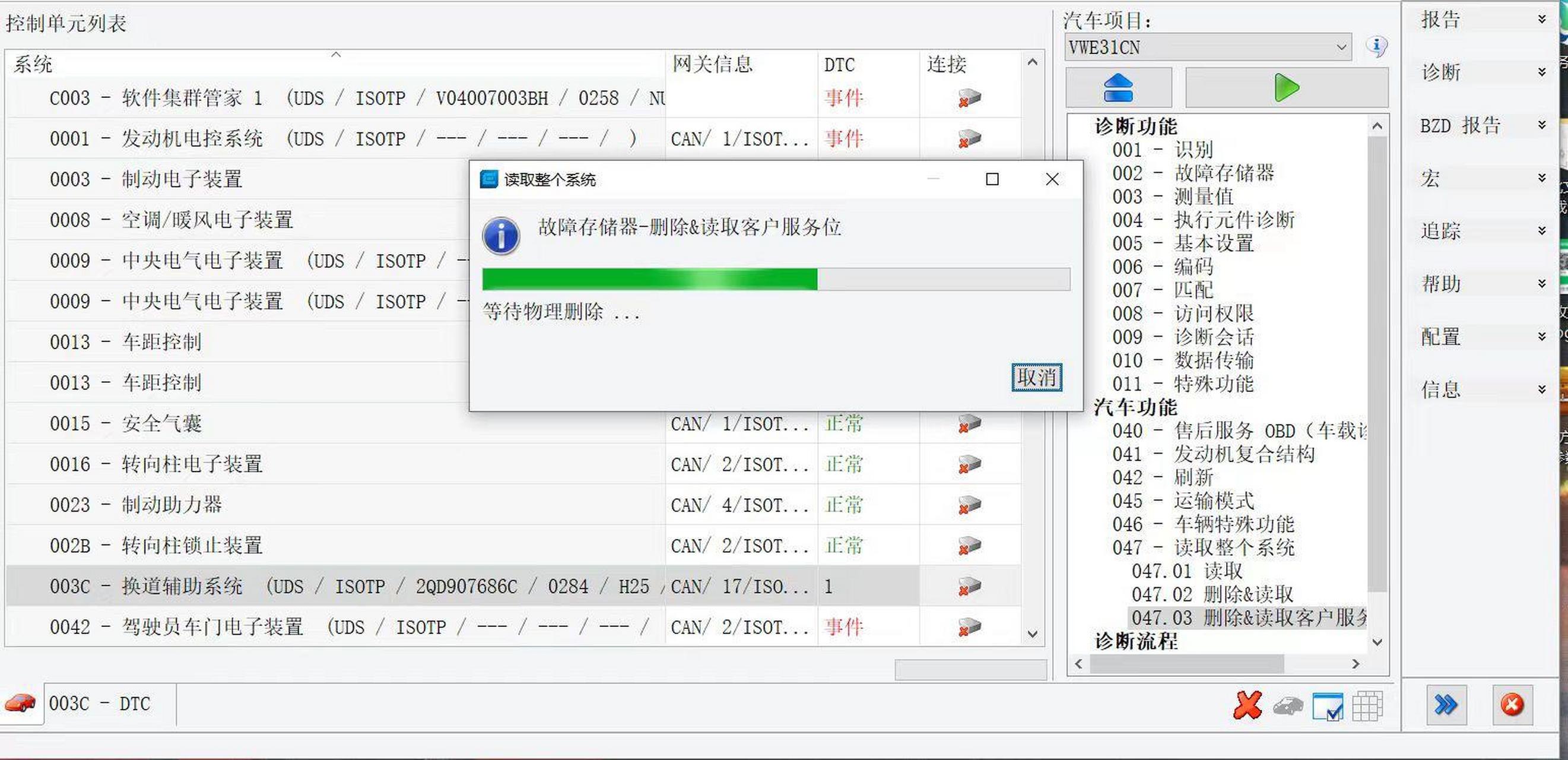Screen dimensions: 1568x760
Task: Click the red X disconnect icon in bottom toolbar
Action: 1248,705
